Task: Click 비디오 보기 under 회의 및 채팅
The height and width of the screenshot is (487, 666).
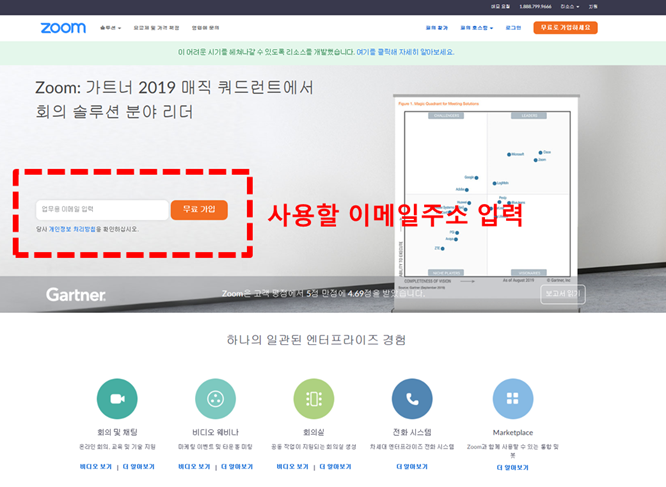Action: tap(96, 467)
